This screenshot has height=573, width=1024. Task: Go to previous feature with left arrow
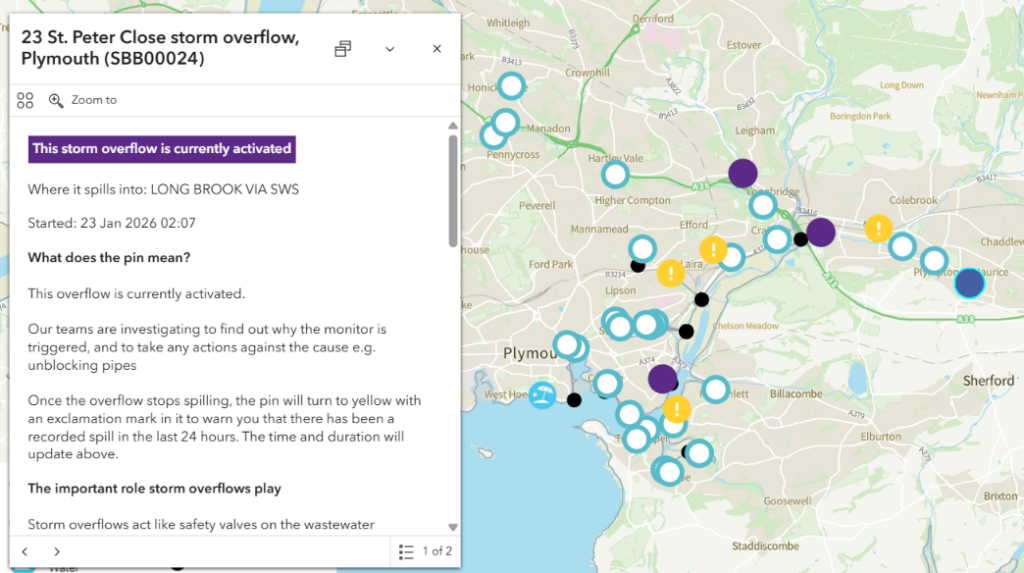coord(25,551)
